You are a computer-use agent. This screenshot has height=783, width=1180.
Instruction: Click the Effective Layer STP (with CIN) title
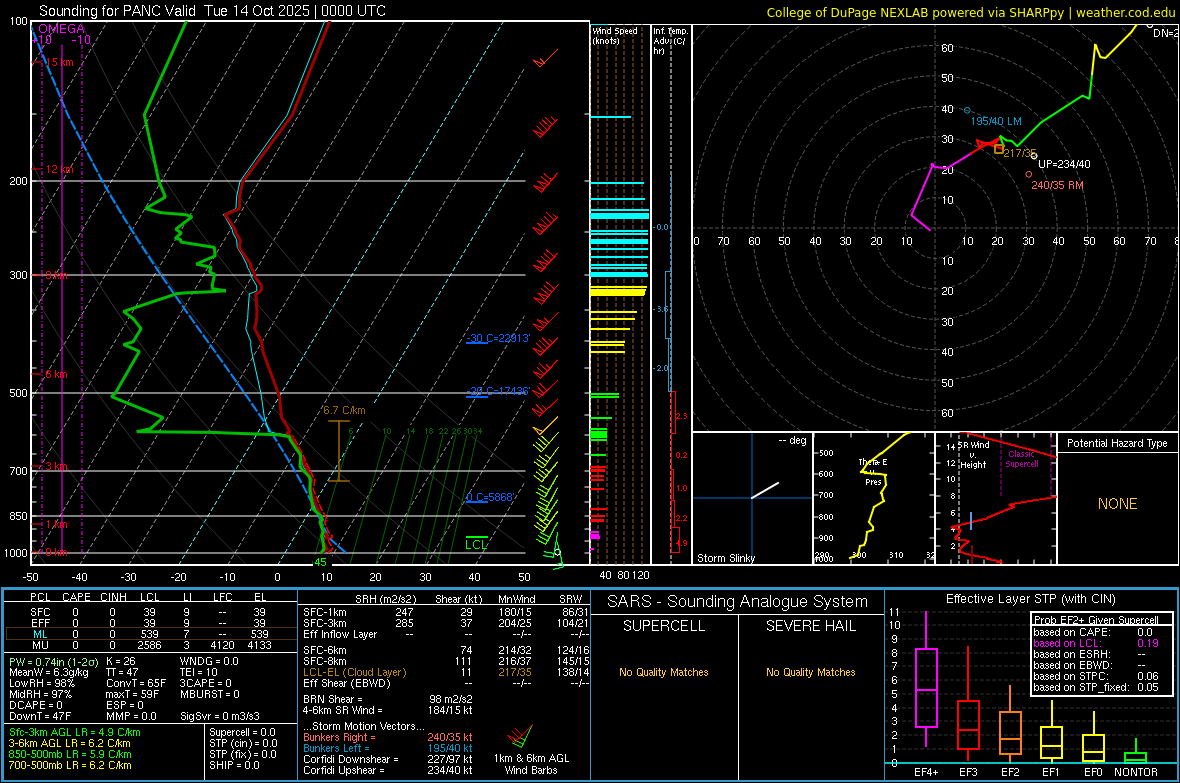coord(1031,599)
